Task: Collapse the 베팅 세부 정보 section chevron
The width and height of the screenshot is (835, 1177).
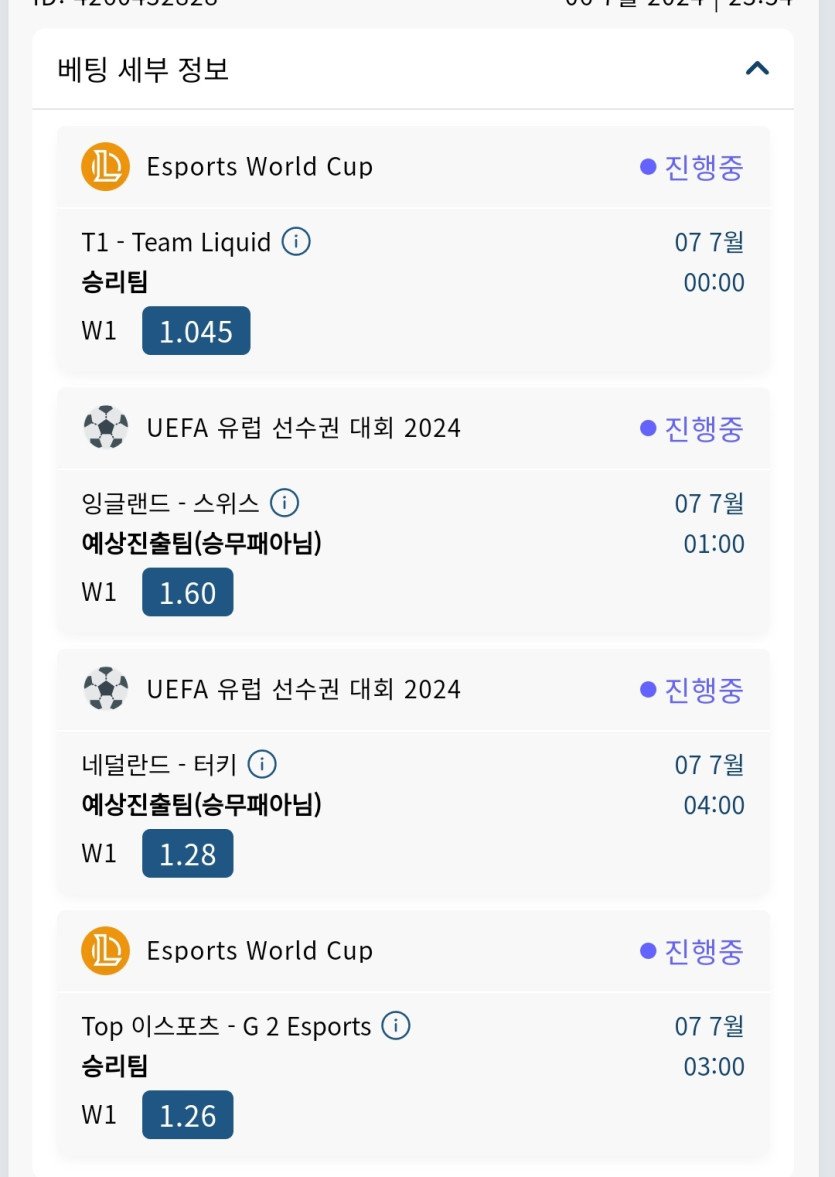Action: click(757, 69)
